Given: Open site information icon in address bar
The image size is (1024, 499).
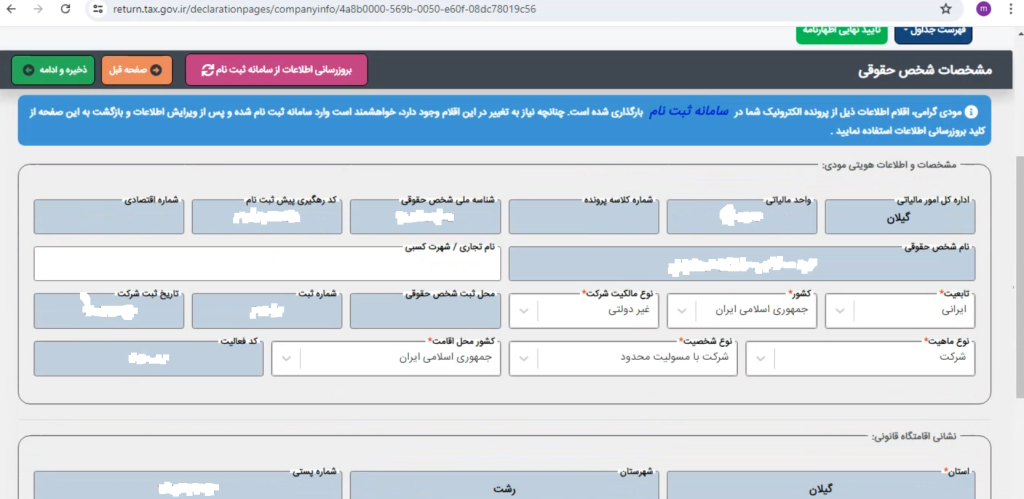Looking at the screenshot, I should (97, 9).
